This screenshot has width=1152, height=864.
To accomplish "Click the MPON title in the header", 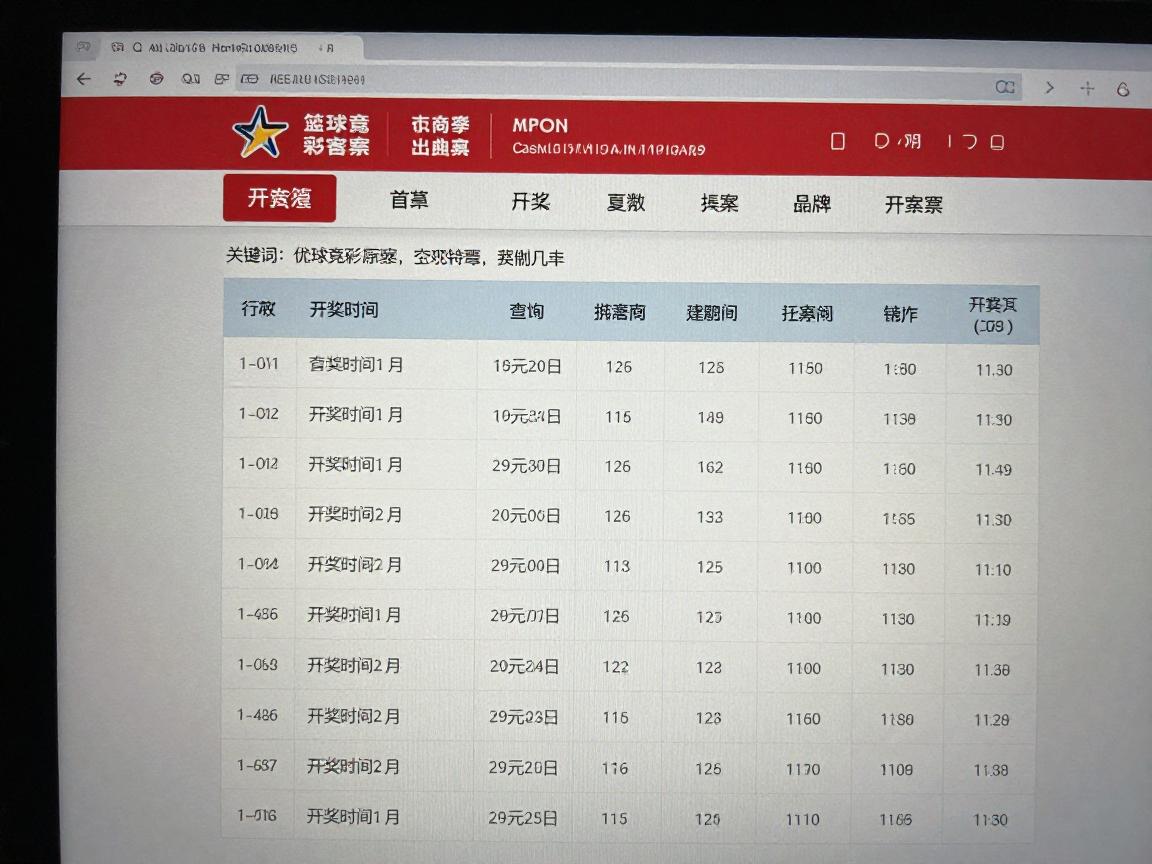I will tap(540, 126).
